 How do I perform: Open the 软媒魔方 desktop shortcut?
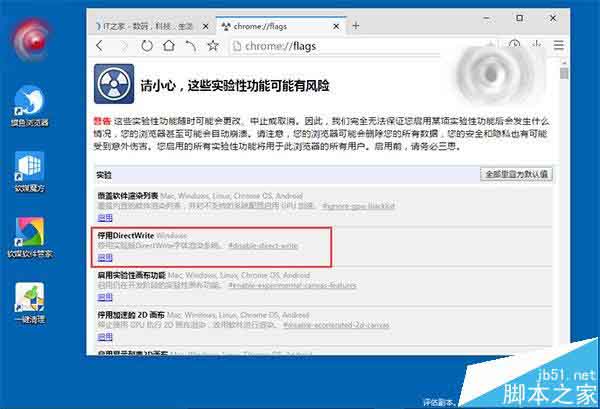[29, 172]
